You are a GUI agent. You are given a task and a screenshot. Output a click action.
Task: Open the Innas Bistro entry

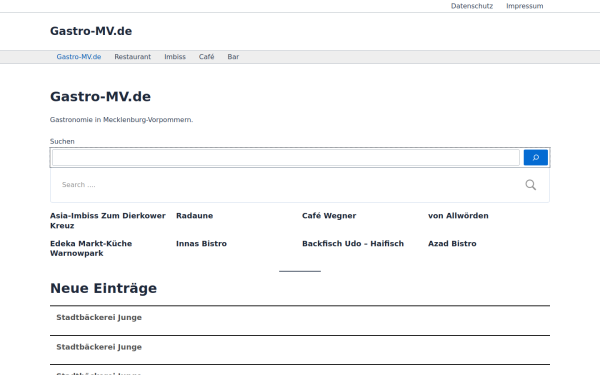(x=201, y=244)
